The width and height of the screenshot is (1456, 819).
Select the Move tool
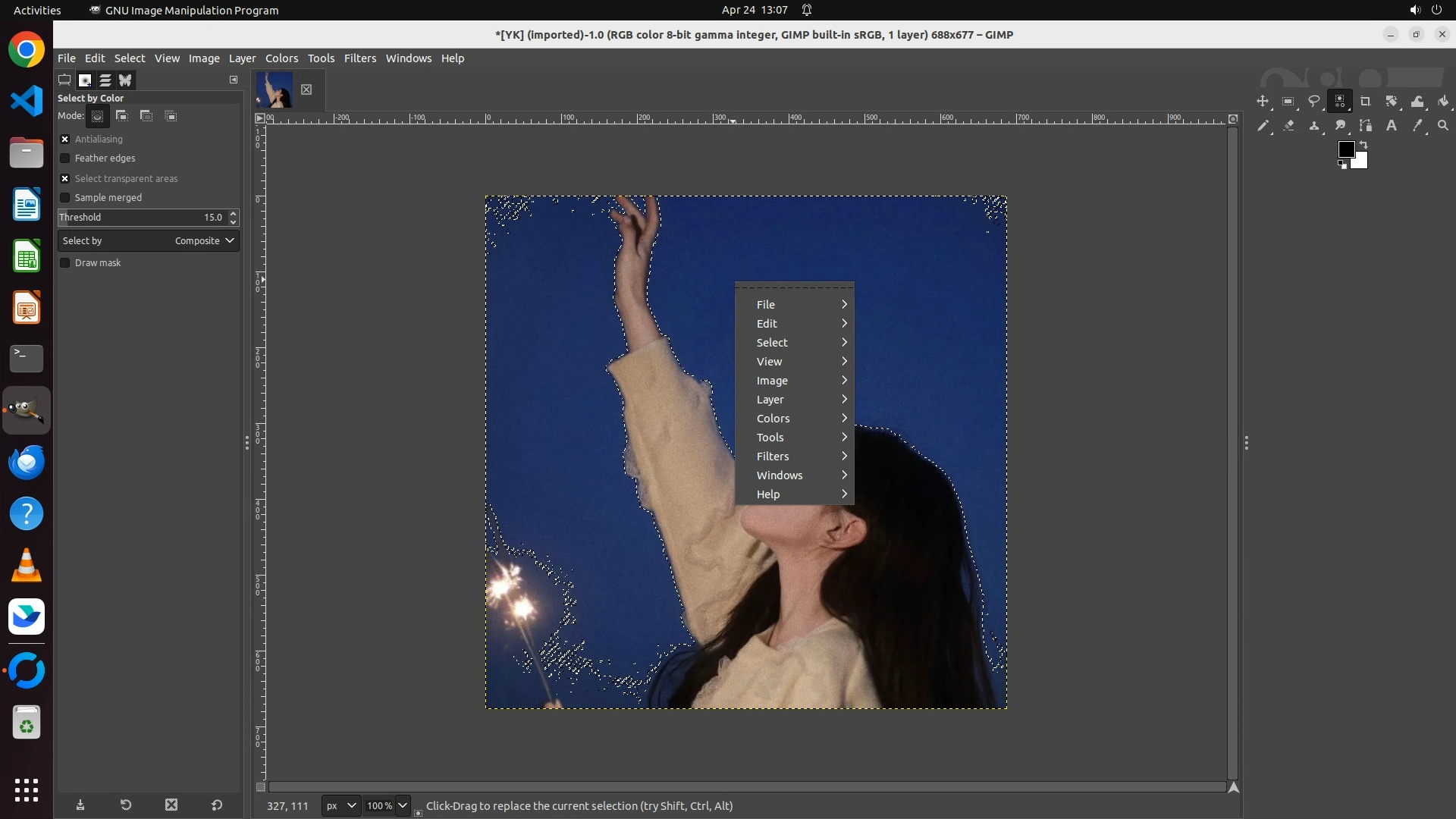1263,101
